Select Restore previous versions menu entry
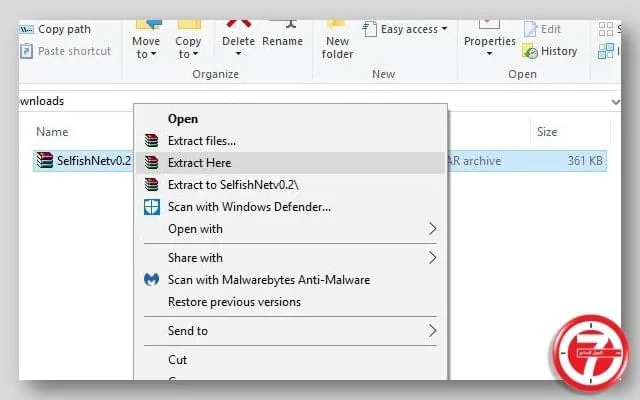The height and width of the screenshot is (400, 640). 234,302
